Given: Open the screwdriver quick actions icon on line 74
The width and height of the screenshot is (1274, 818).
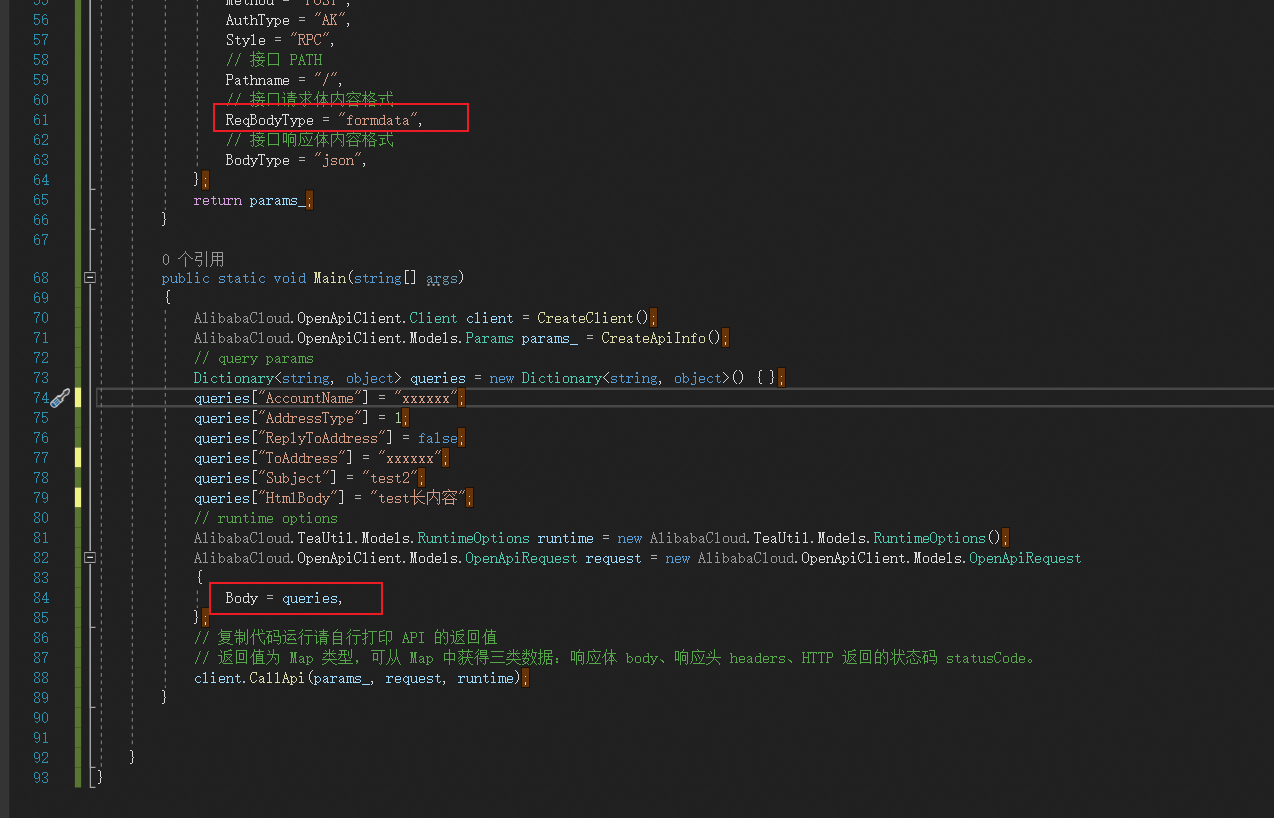Looking at the screenshot, I should (60, 398).
